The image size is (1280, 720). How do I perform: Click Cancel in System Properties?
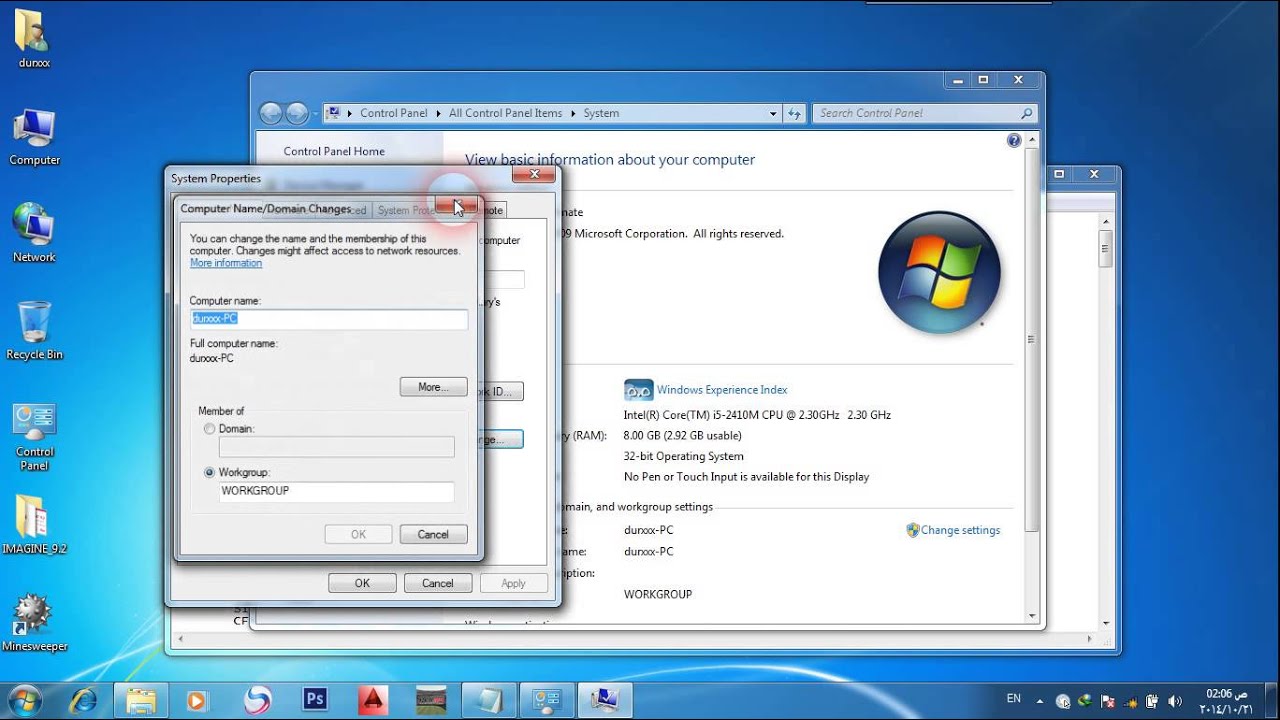[x=437, y=583]
